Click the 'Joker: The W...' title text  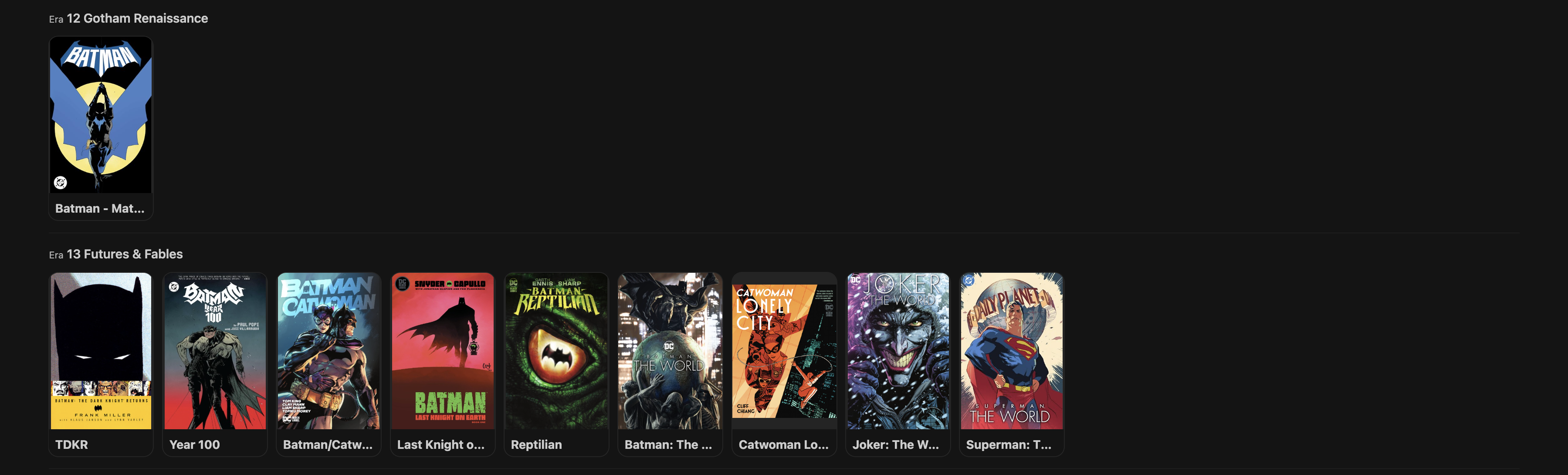click(x=895, y=444)
